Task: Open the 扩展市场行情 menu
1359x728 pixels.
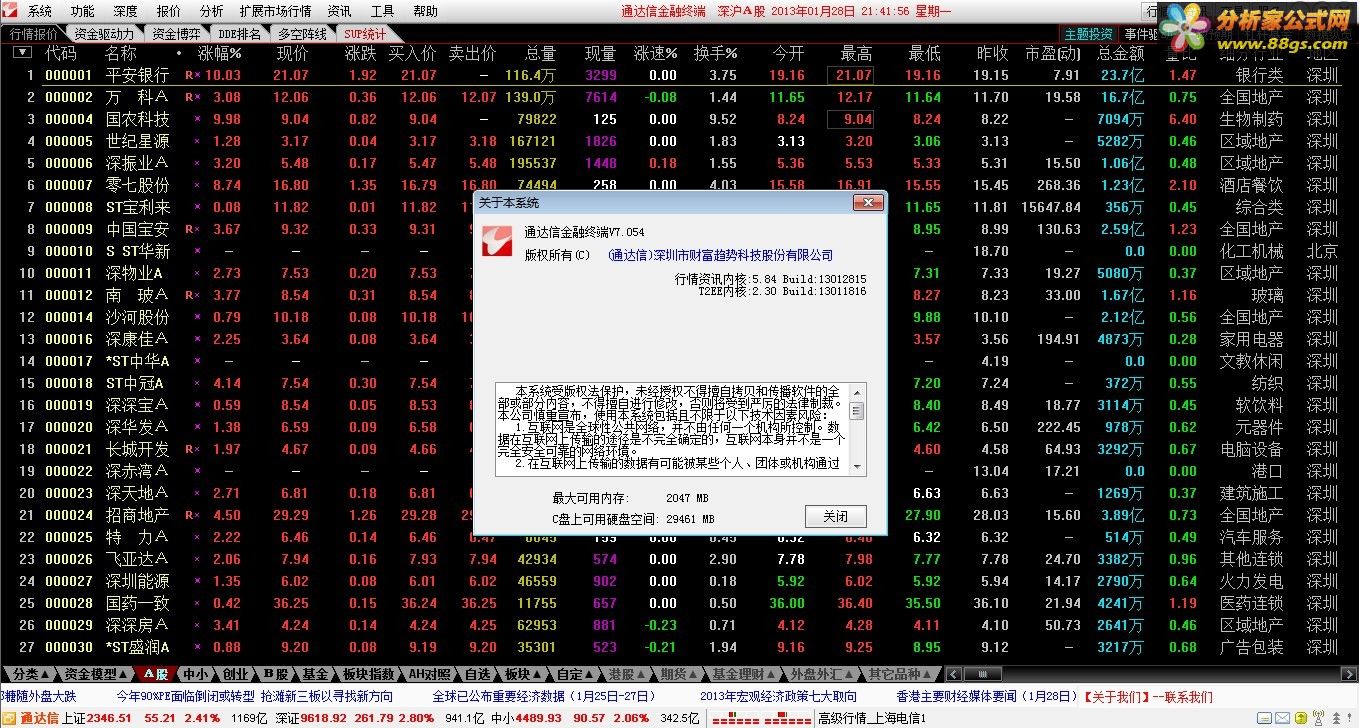Action: (x=275, y=11)
